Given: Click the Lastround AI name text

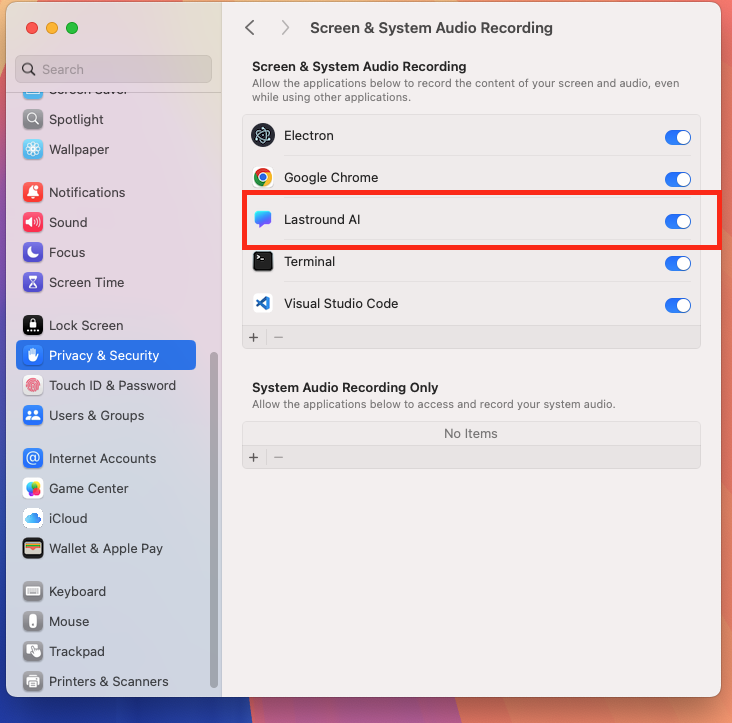Looking at the screenshot, I should [x=322, y=219].
